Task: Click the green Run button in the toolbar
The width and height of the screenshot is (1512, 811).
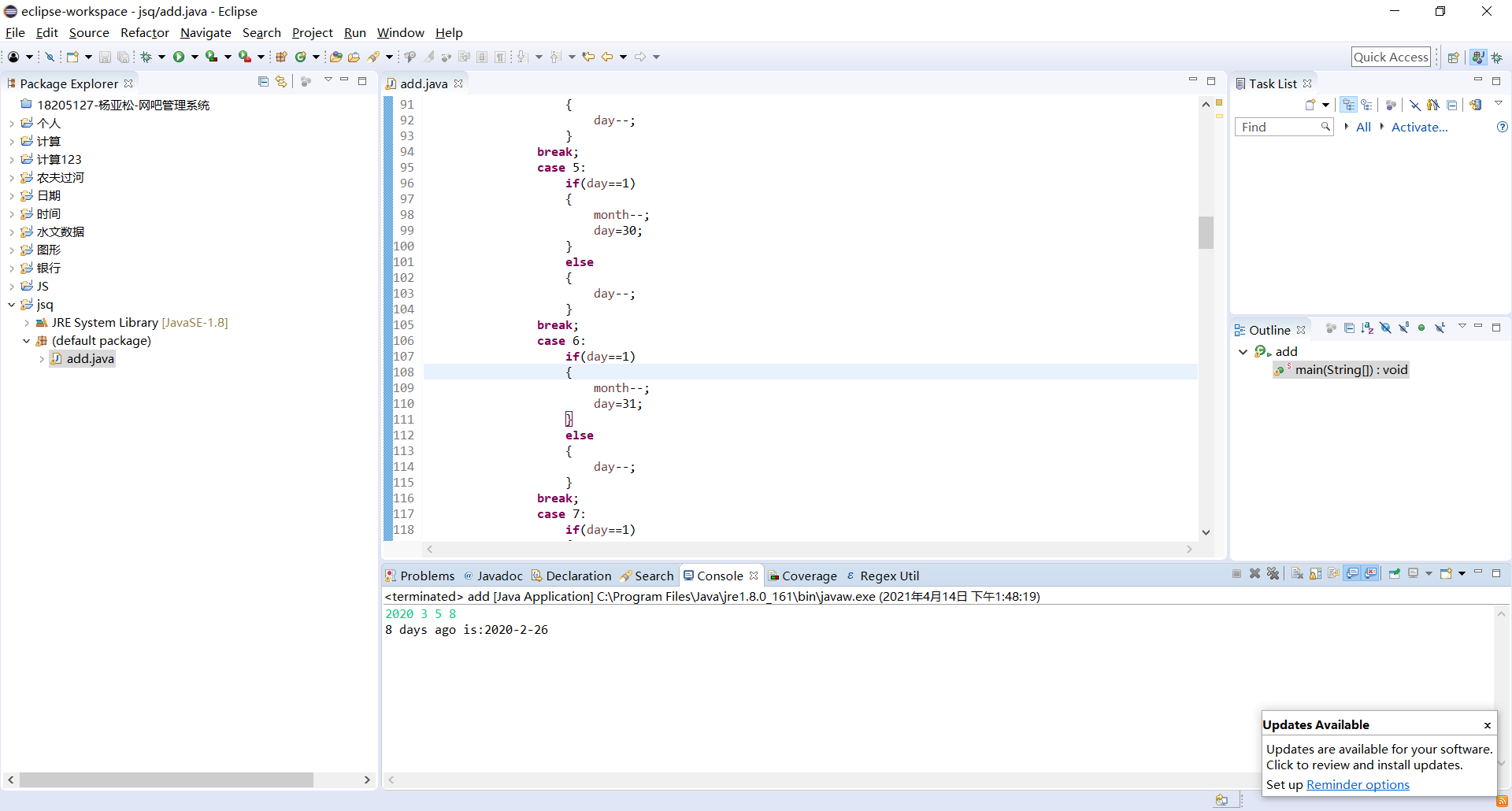Action: point(179,57)
